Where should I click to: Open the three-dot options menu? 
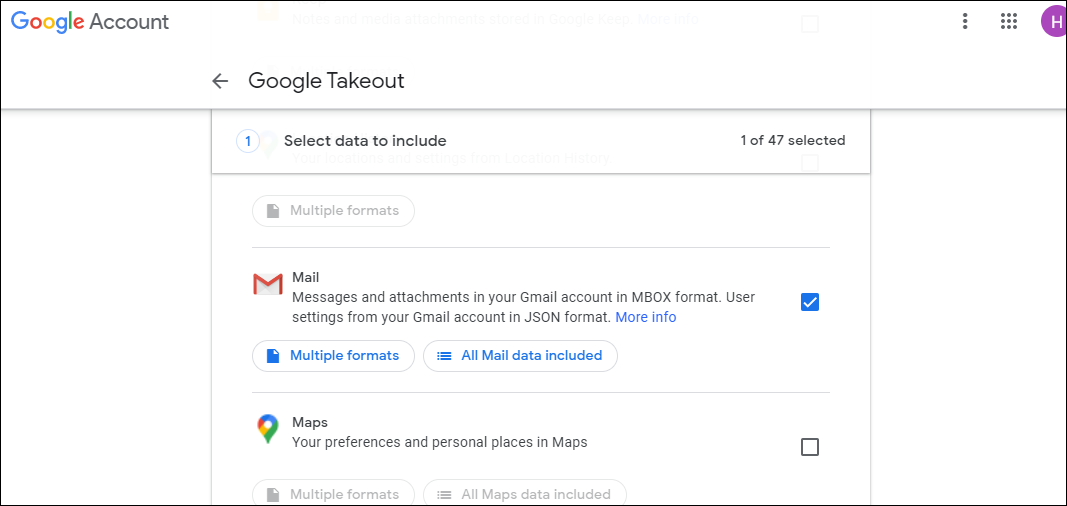pyautogui.click(x=965, y=21)
